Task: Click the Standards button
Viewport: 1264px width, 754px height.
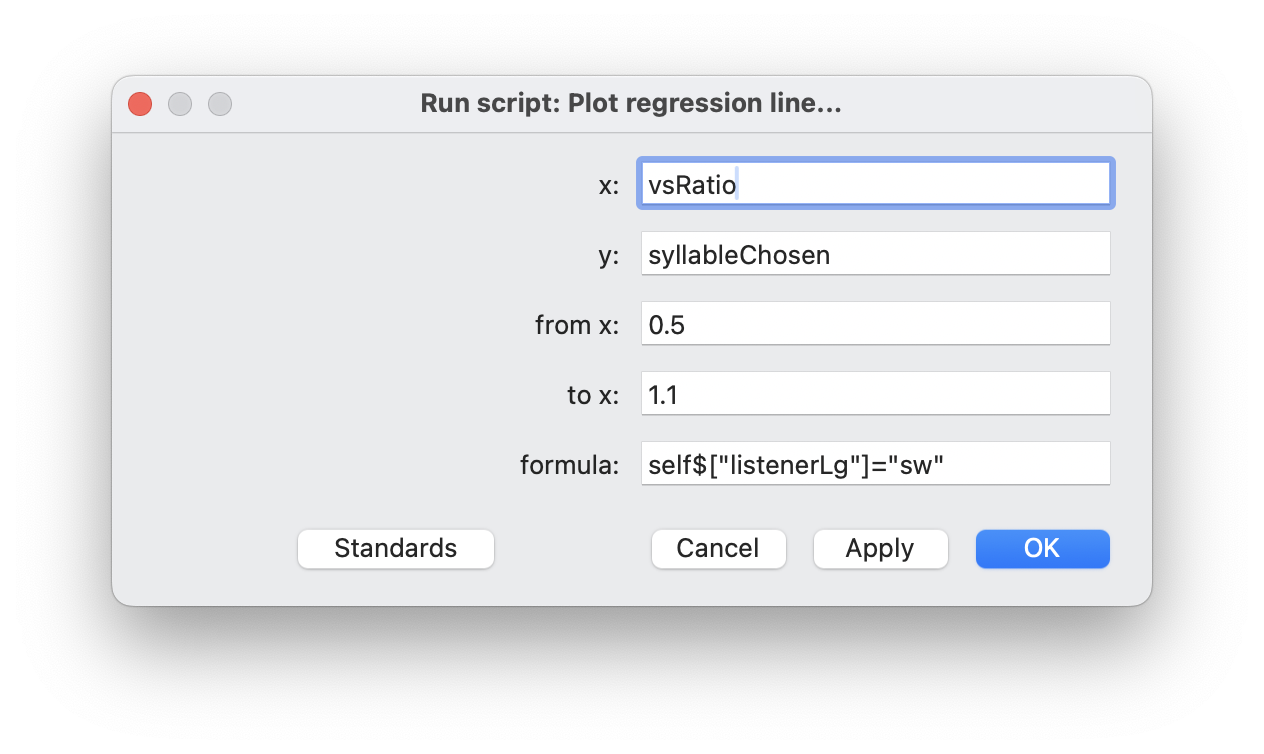Action: (x=395, y=548)
